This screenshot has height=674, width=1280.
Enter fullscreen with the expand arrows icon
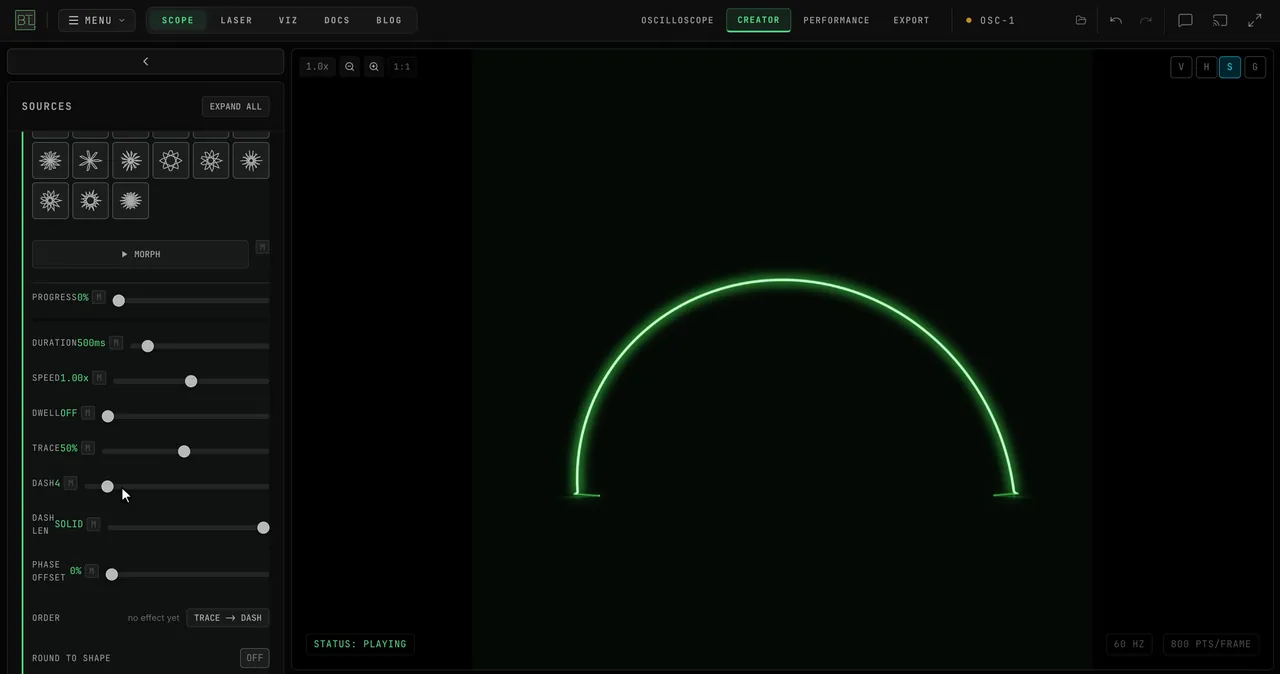[1254, 20]
